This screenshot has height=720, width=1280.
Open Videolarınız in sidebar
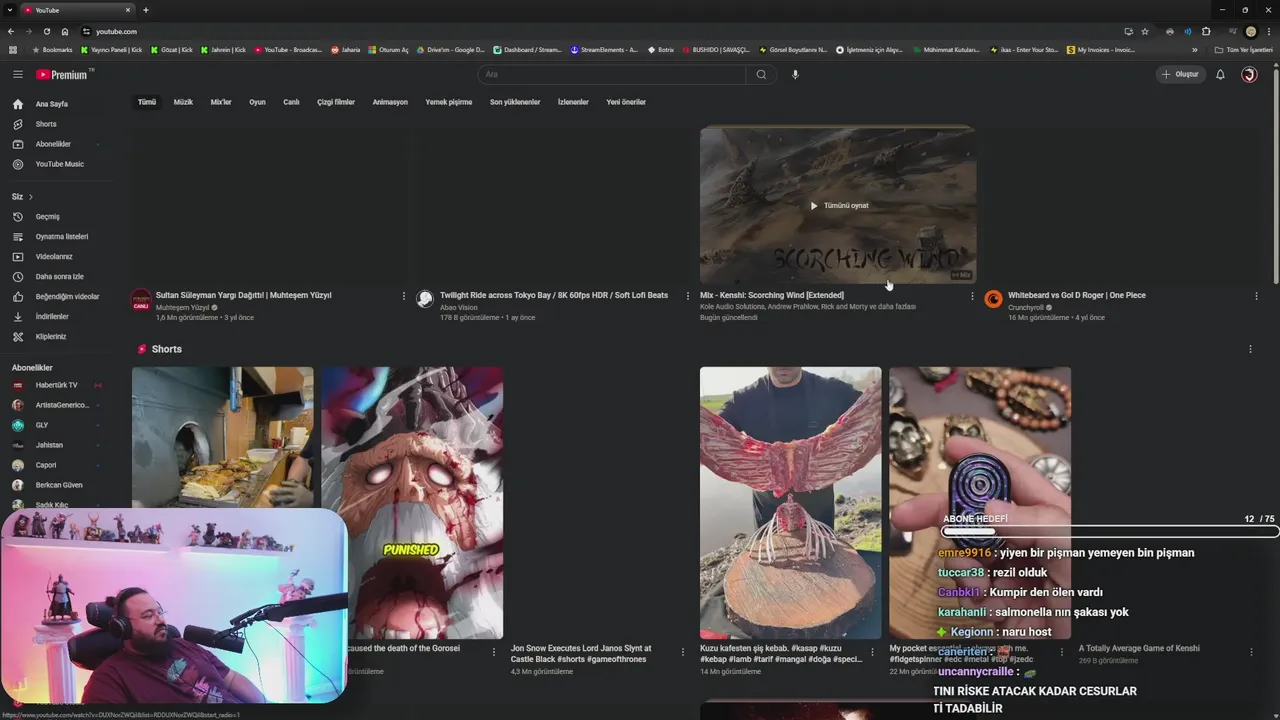[x=60, y=256]
